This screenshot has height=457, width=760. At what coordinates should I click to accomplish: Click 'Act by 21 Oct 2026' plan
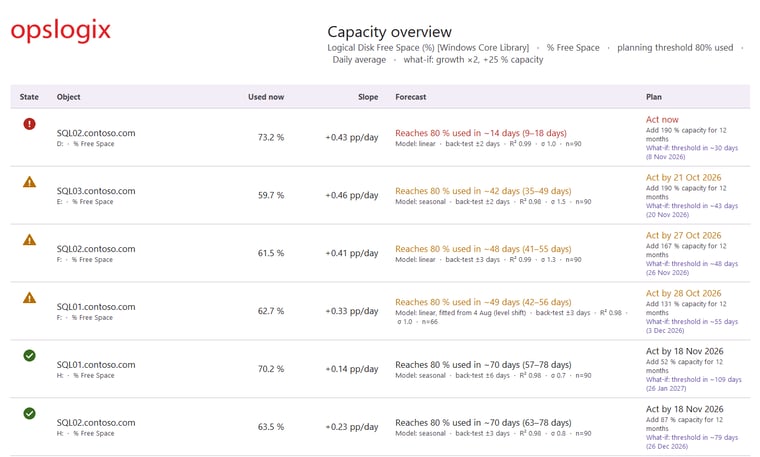pos(683,177)
